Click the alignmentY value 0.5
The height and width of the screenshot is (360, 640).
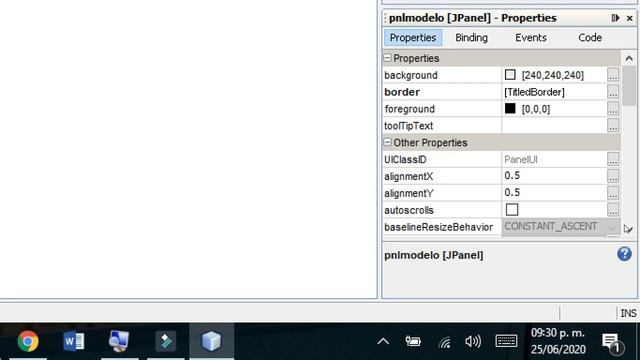(x=512, y=193)
